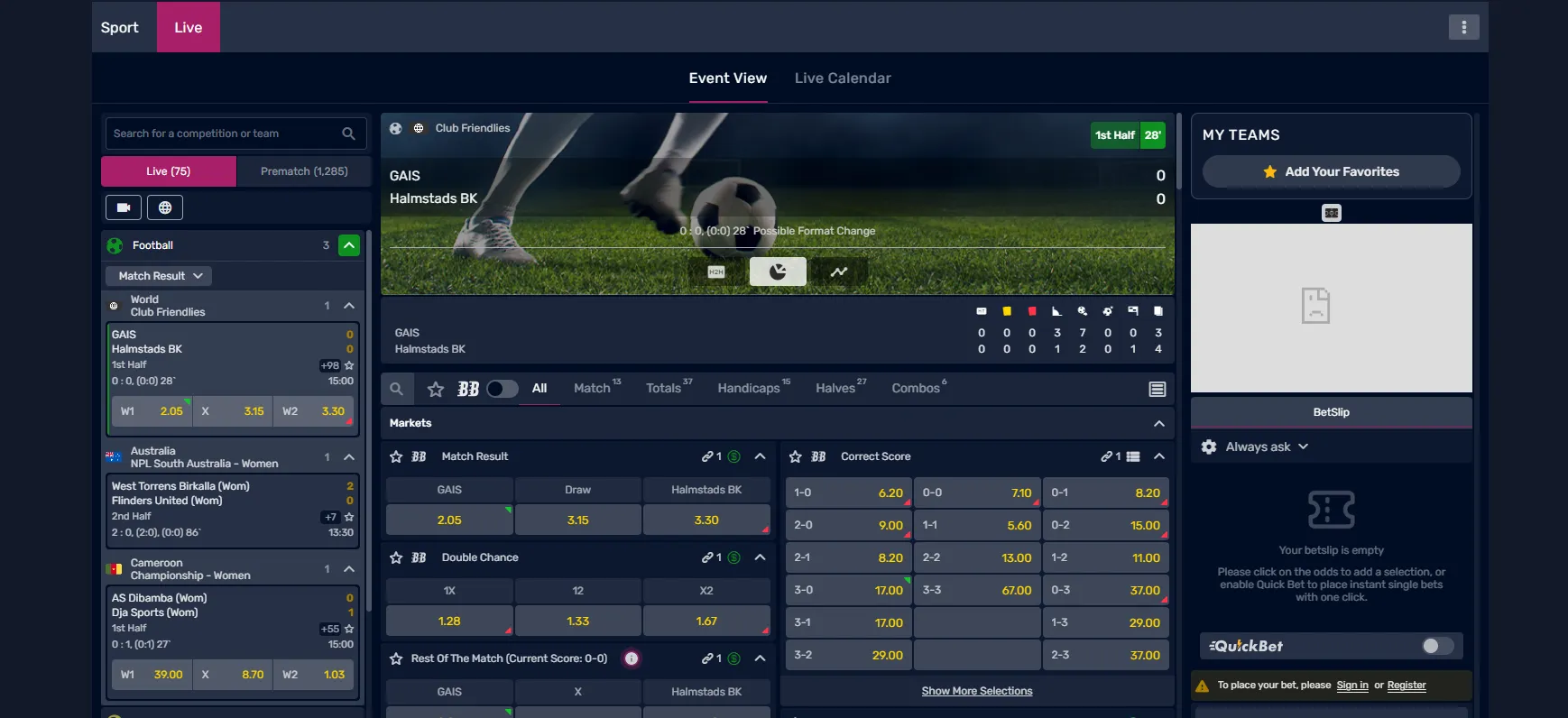The width and height of the screenshot is (1568, 718).
Task: Collapse the Double Chance market panel
Action: click(x=761, y=557)
